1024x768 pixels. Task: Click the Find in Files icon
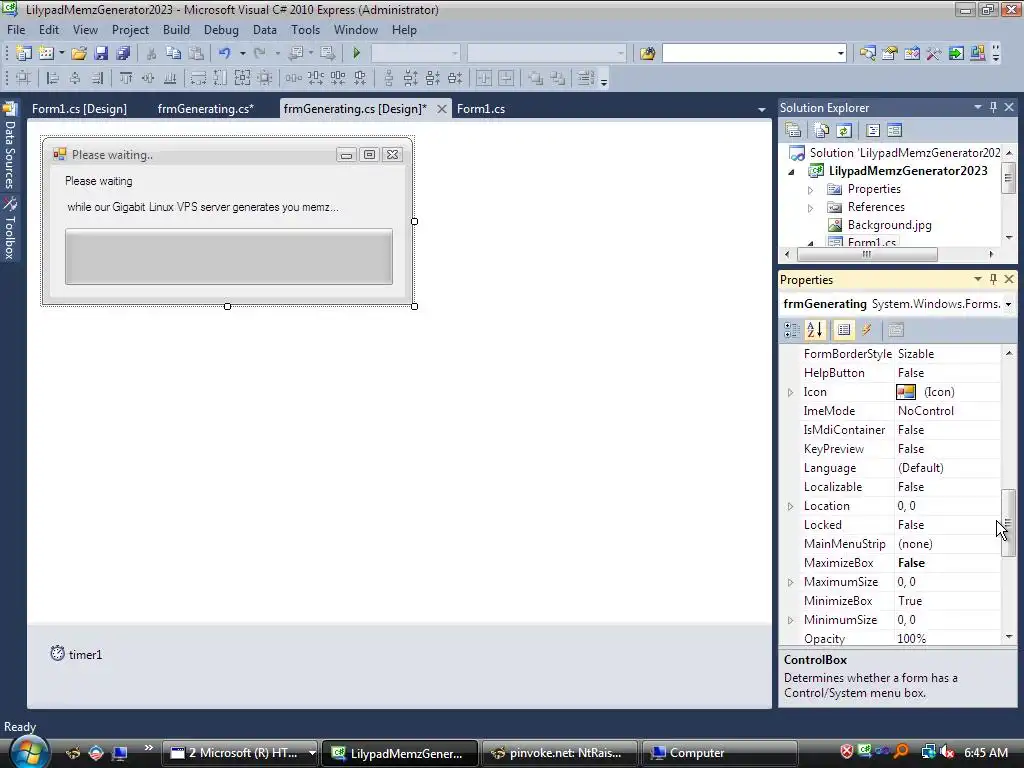[647, 53]
